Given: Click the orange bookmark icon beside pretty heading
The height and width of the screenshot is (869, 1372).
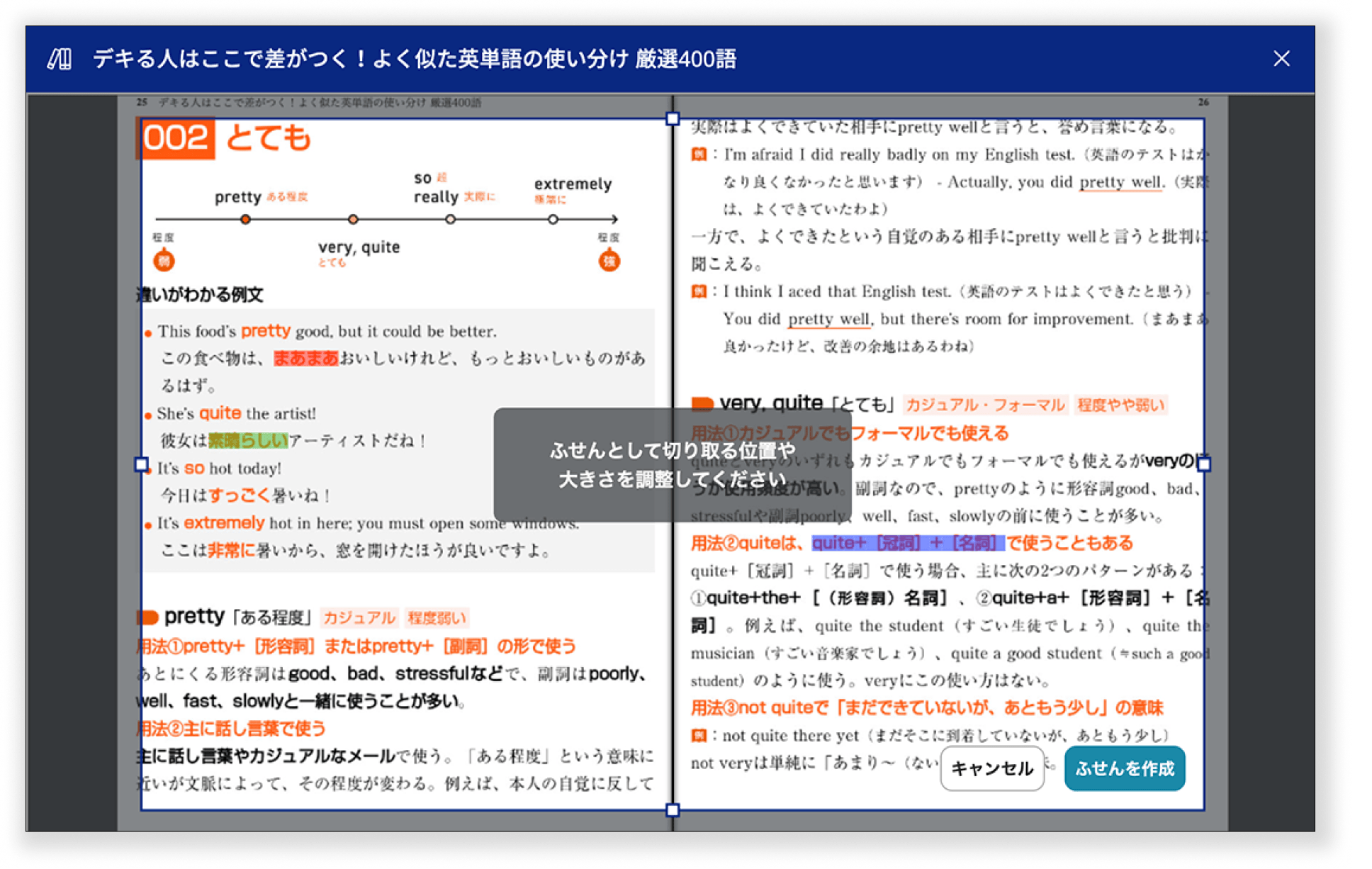Looking at the screenshot, I should tap(147, 617).
